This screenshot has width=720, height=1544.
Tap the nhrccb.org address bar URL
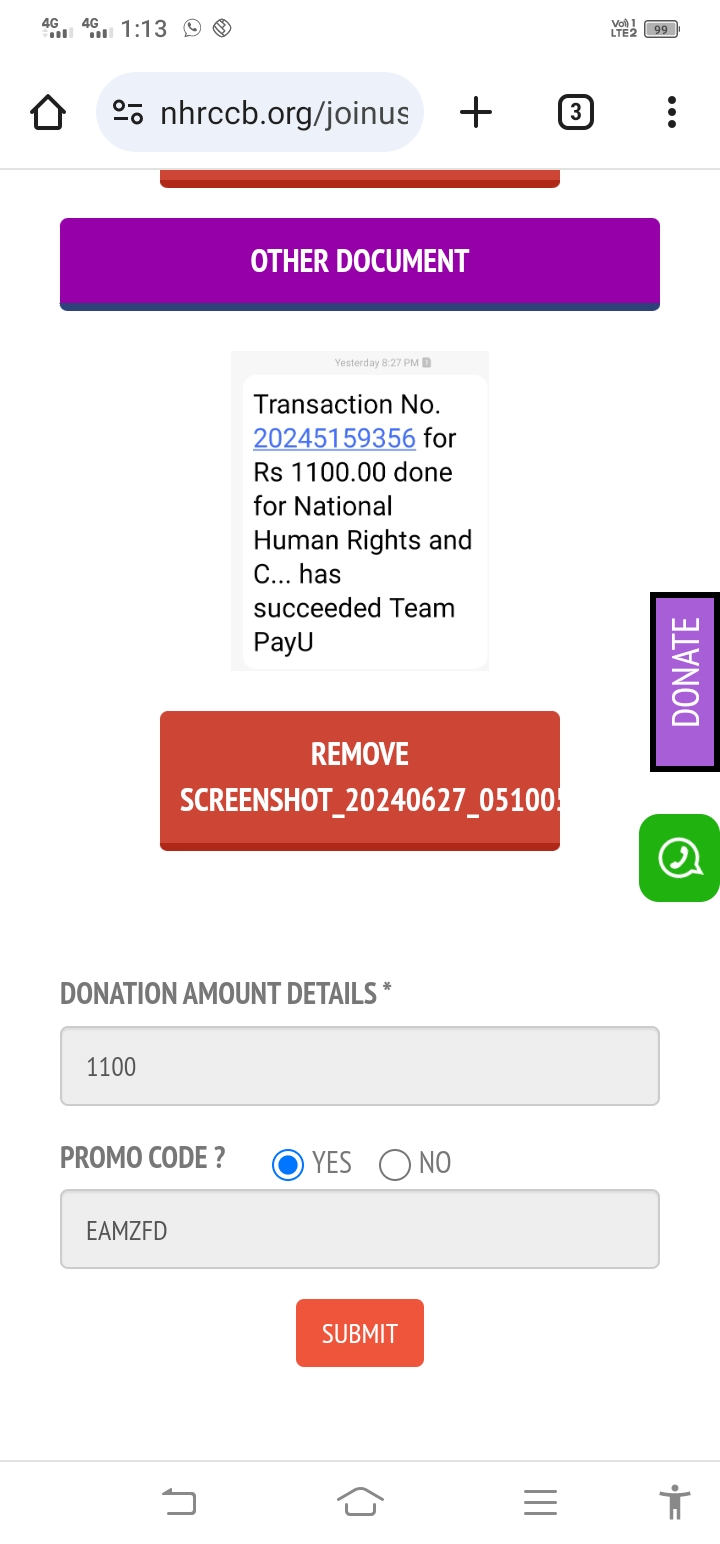284,113
